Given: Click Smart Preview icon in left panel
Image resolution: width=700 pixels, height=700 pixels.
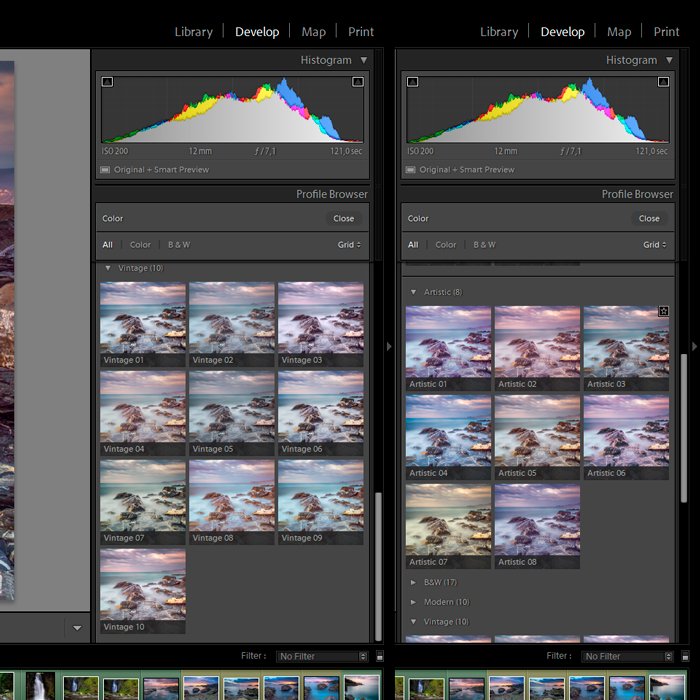Looking at the screenshot, I should [x=105, y=170].
